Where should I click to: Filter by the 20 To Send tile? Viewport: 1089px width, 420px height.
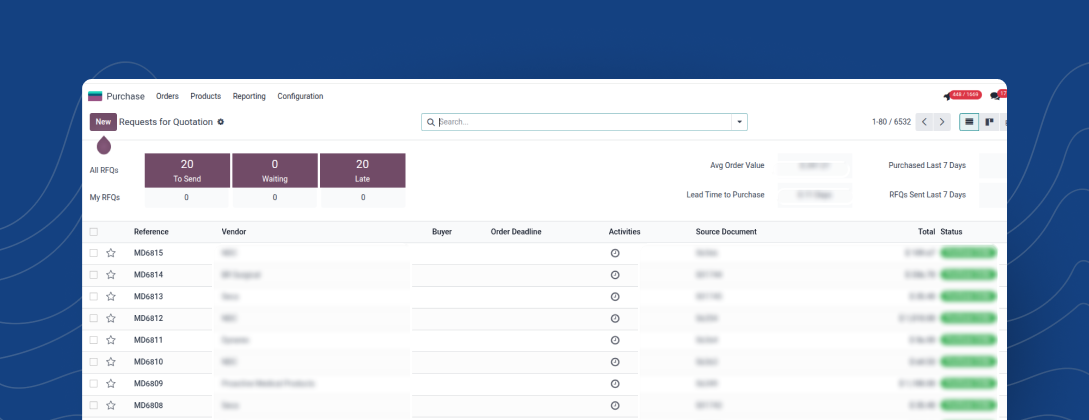tap(187, 170)
